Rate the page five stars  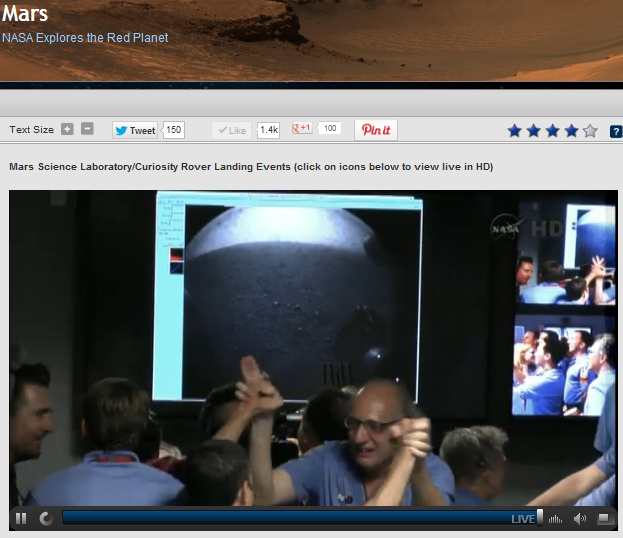(x=590, y=131)
